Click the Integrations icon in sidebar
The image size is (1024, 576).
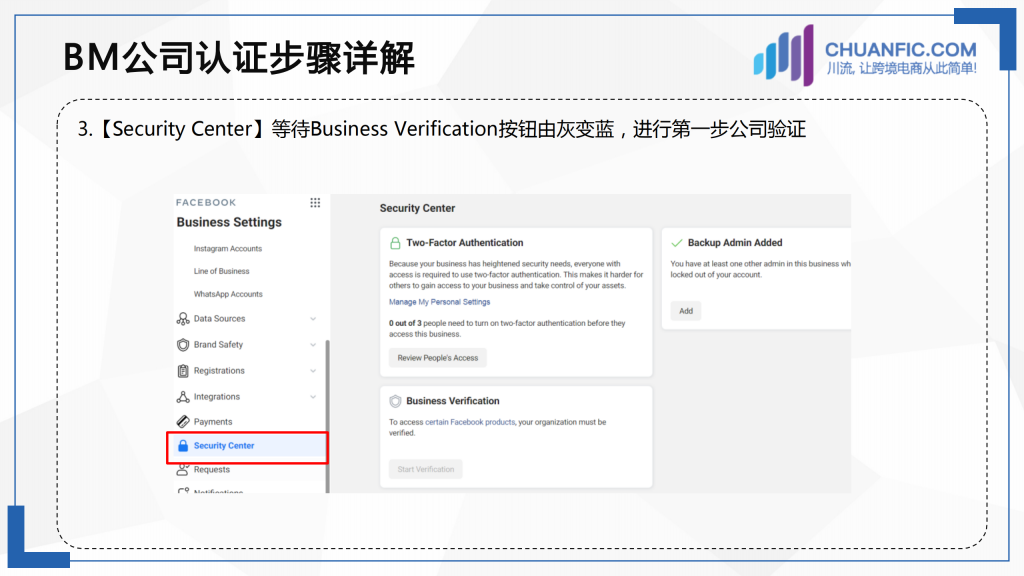click(183, 396)
